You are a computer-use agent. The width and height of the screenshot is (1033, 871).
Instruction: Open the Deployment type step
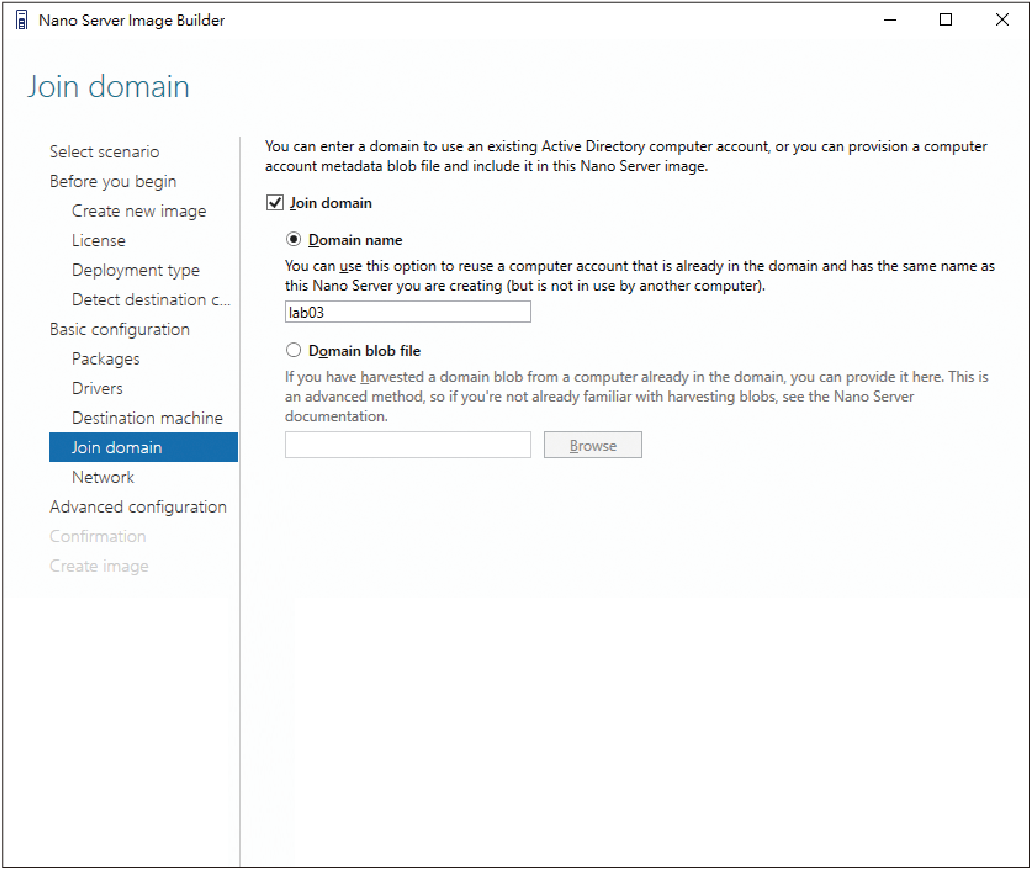pyautogui.click(x=136, y=270)
